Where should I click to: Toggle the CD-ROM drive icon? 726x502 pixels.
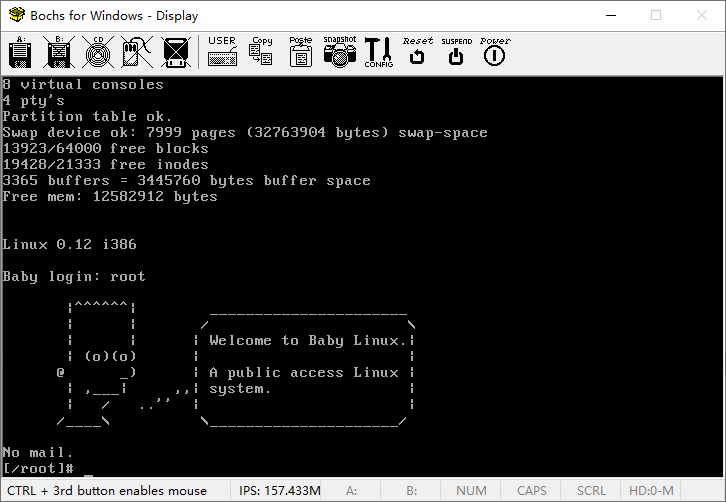click(x=98, y=52)
